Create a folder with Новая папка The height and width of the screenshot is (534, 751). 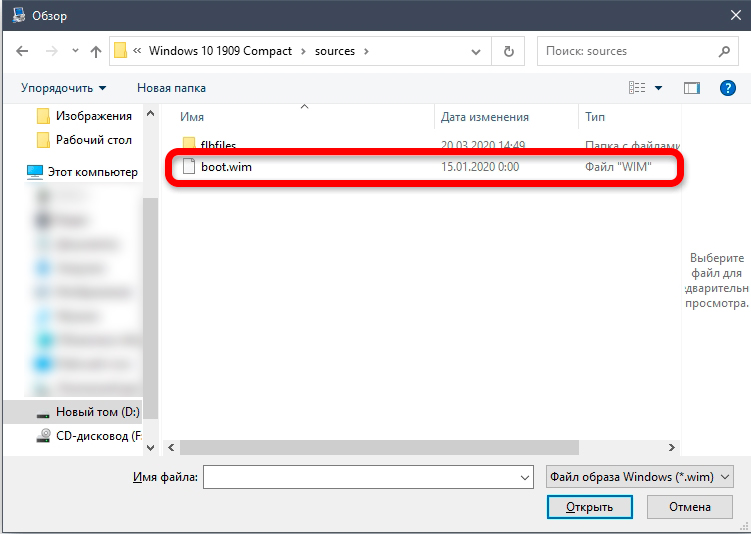(171, 88)
